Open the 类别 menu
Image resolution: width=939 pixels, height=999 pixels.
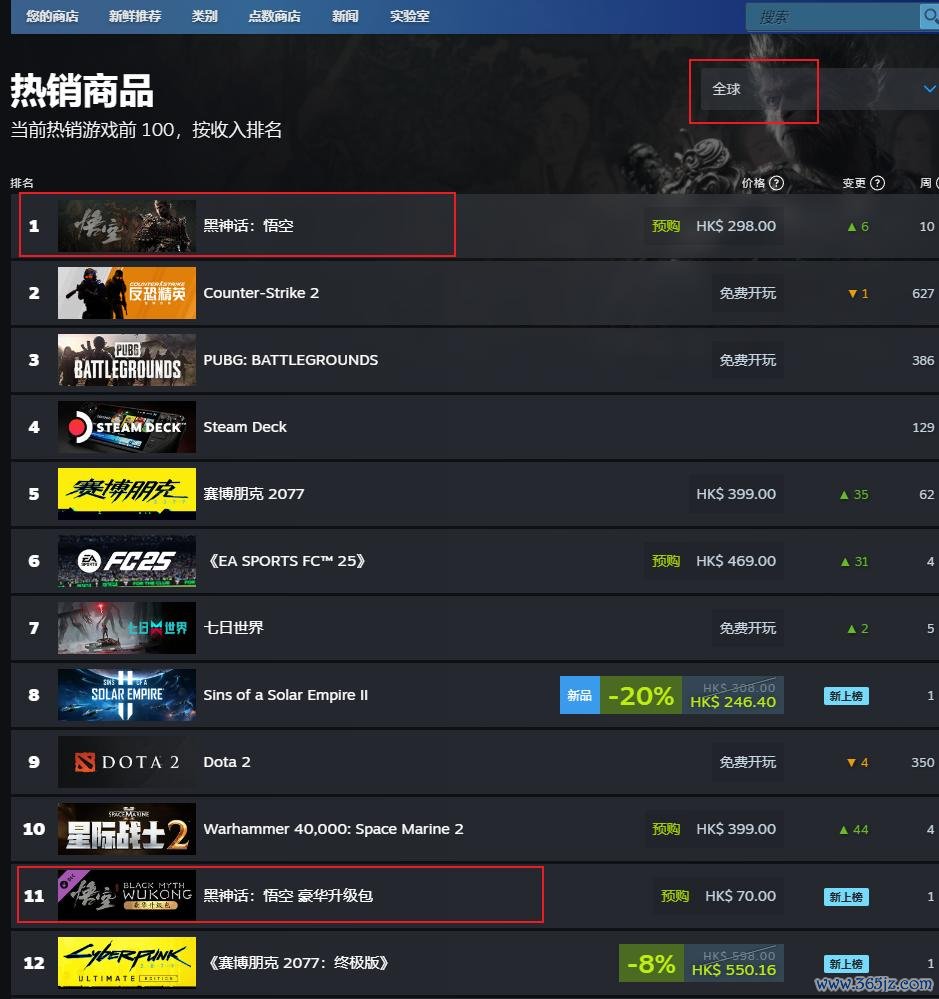(x=204, y=17)
